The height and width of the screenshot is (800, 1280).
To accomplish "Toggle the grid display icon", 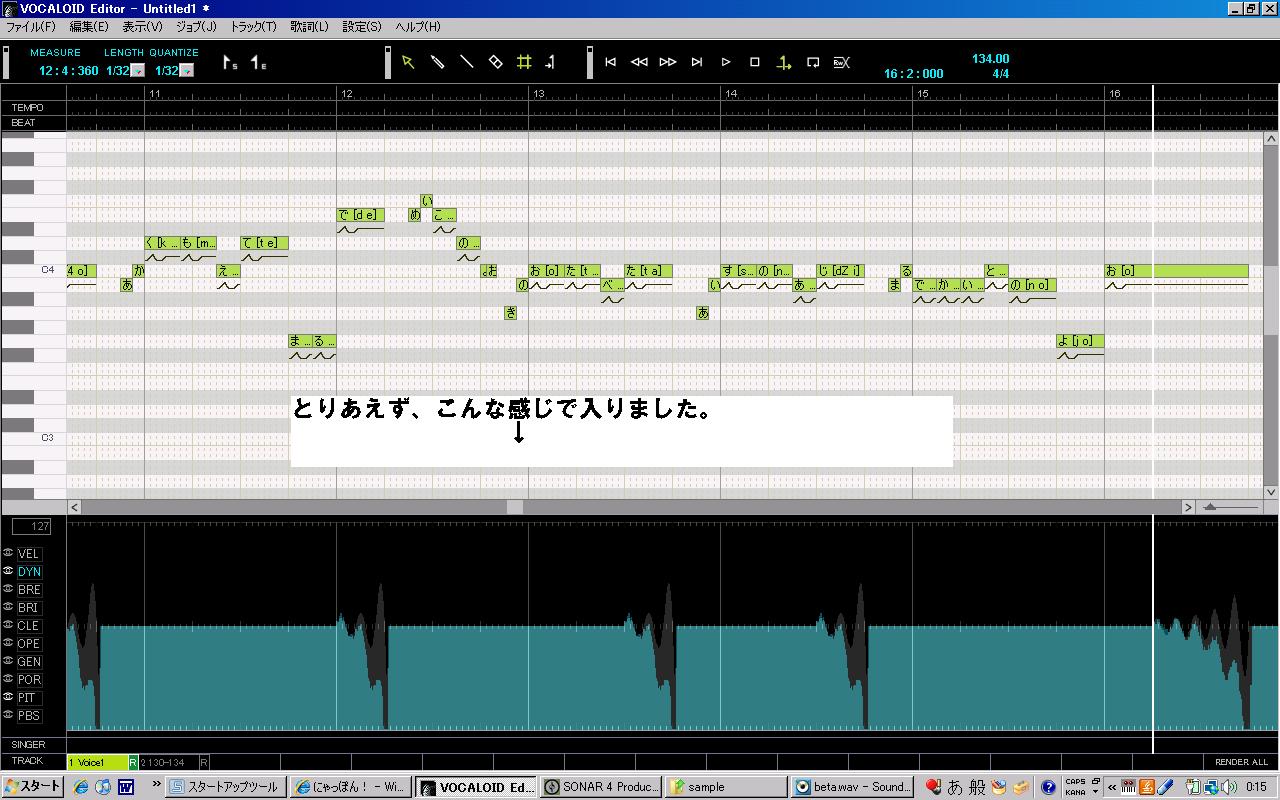I will pyautogui.click(x=524, y=62).
